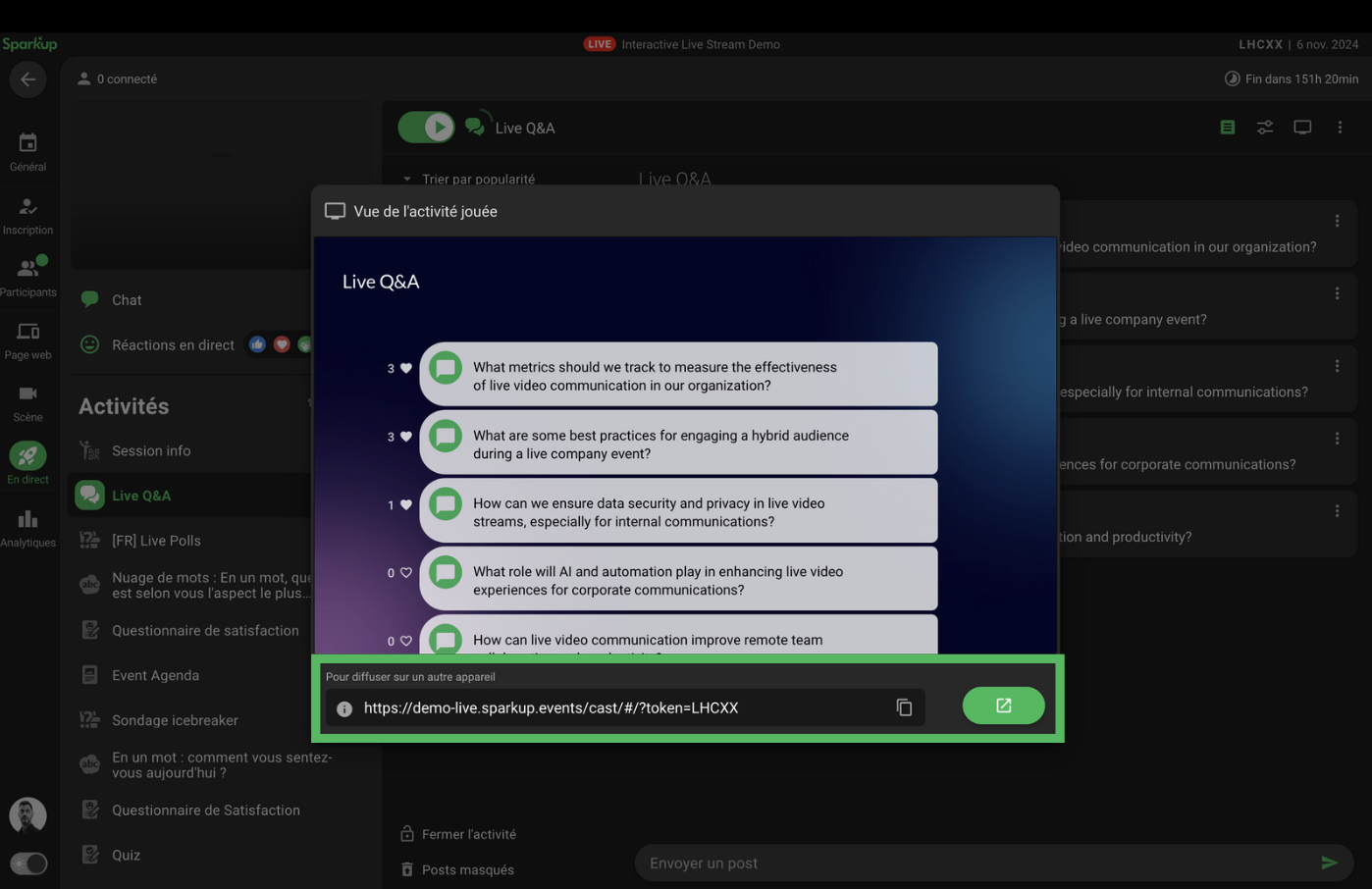Send the post with arrow icon
The height and width of the screenshot is (889, 1372).
(1329, 863)
